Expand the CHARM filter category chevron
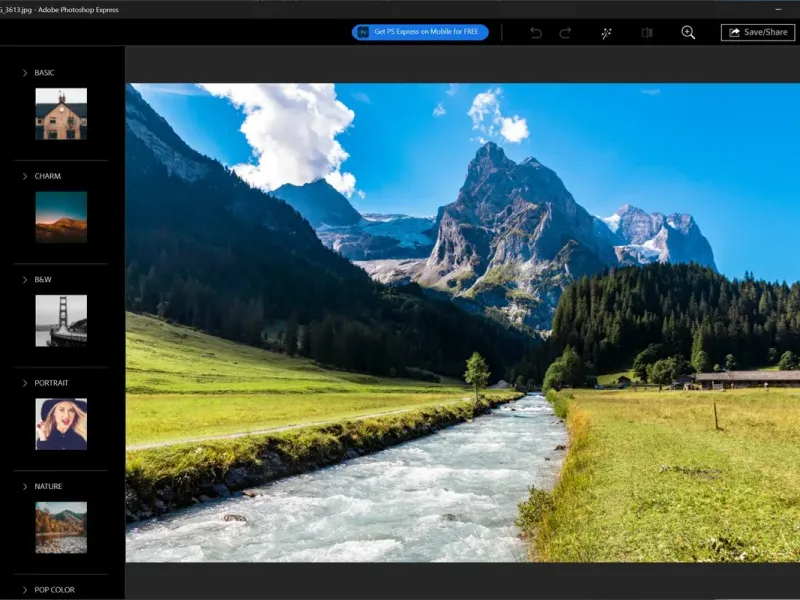 click(24, 176)
